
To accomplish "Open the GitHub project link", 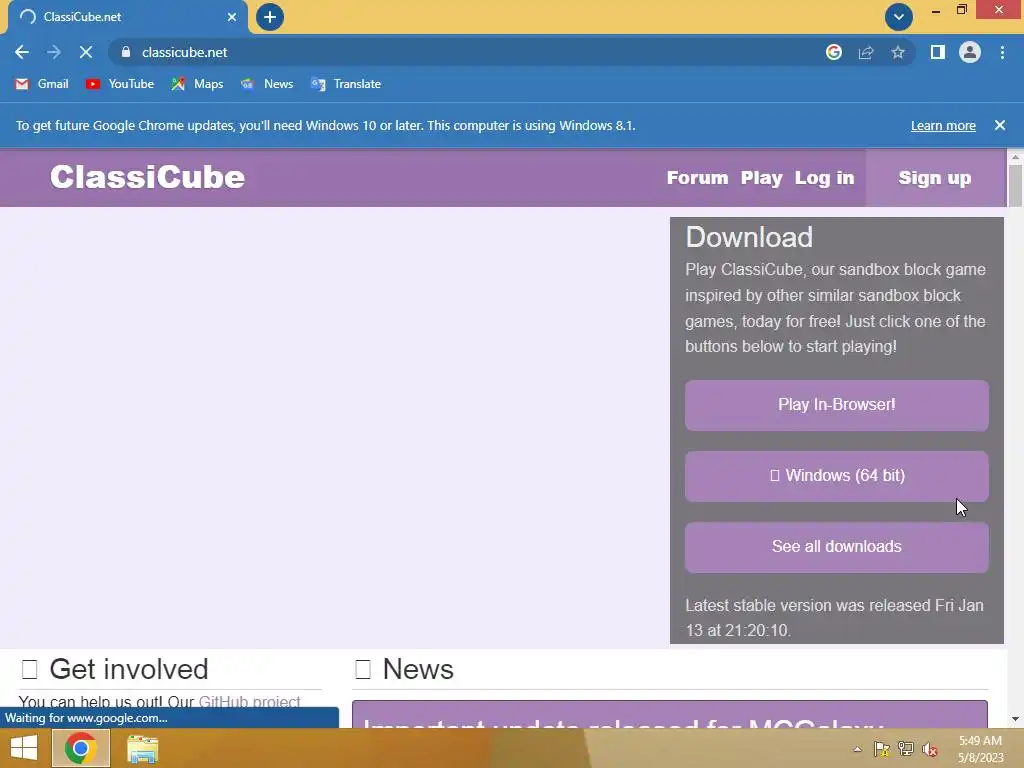I will point(249,701).
